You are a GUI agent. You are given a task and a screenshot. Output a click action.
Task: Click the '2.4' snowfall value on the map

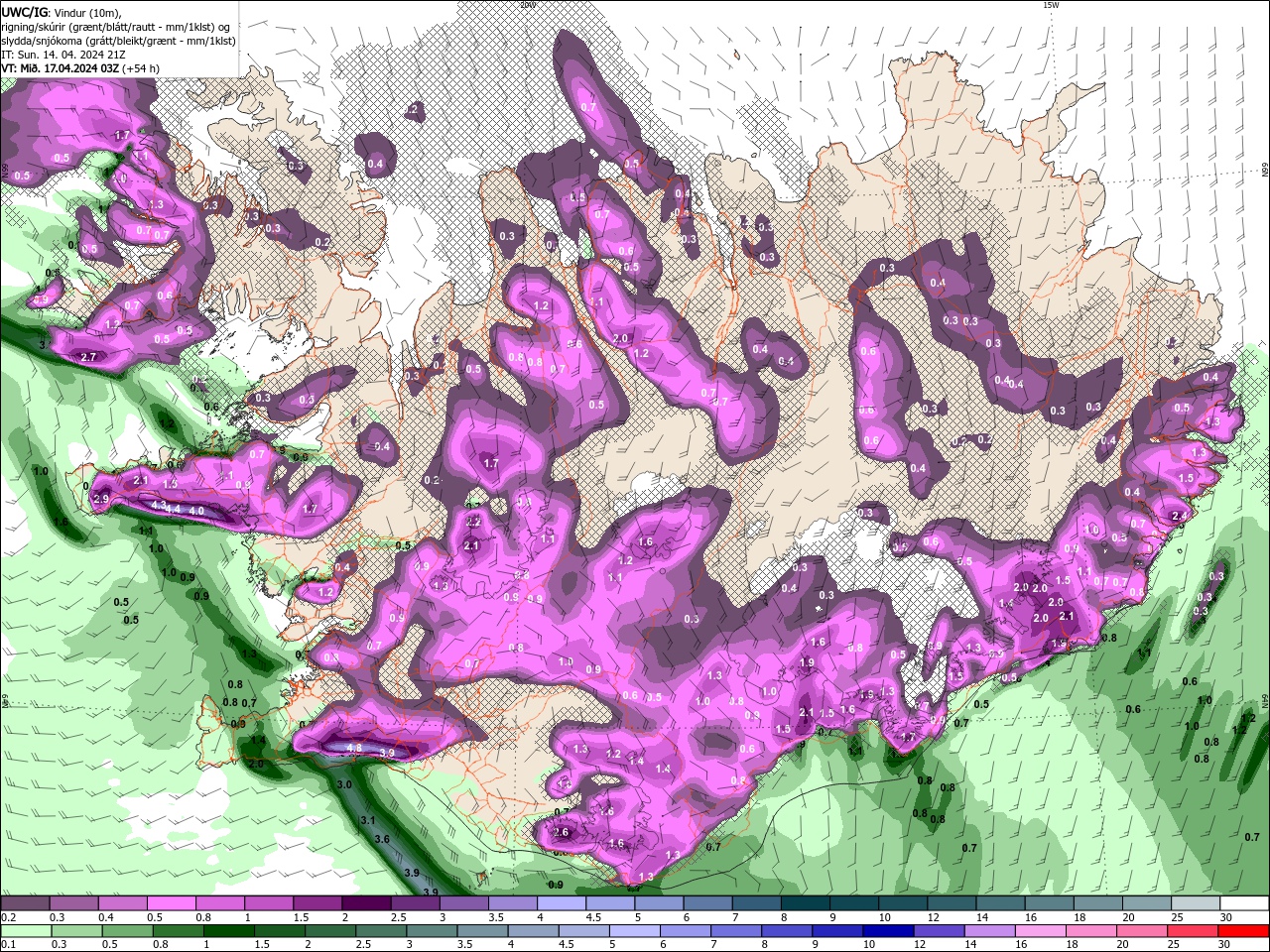[x=1179, y=517]
